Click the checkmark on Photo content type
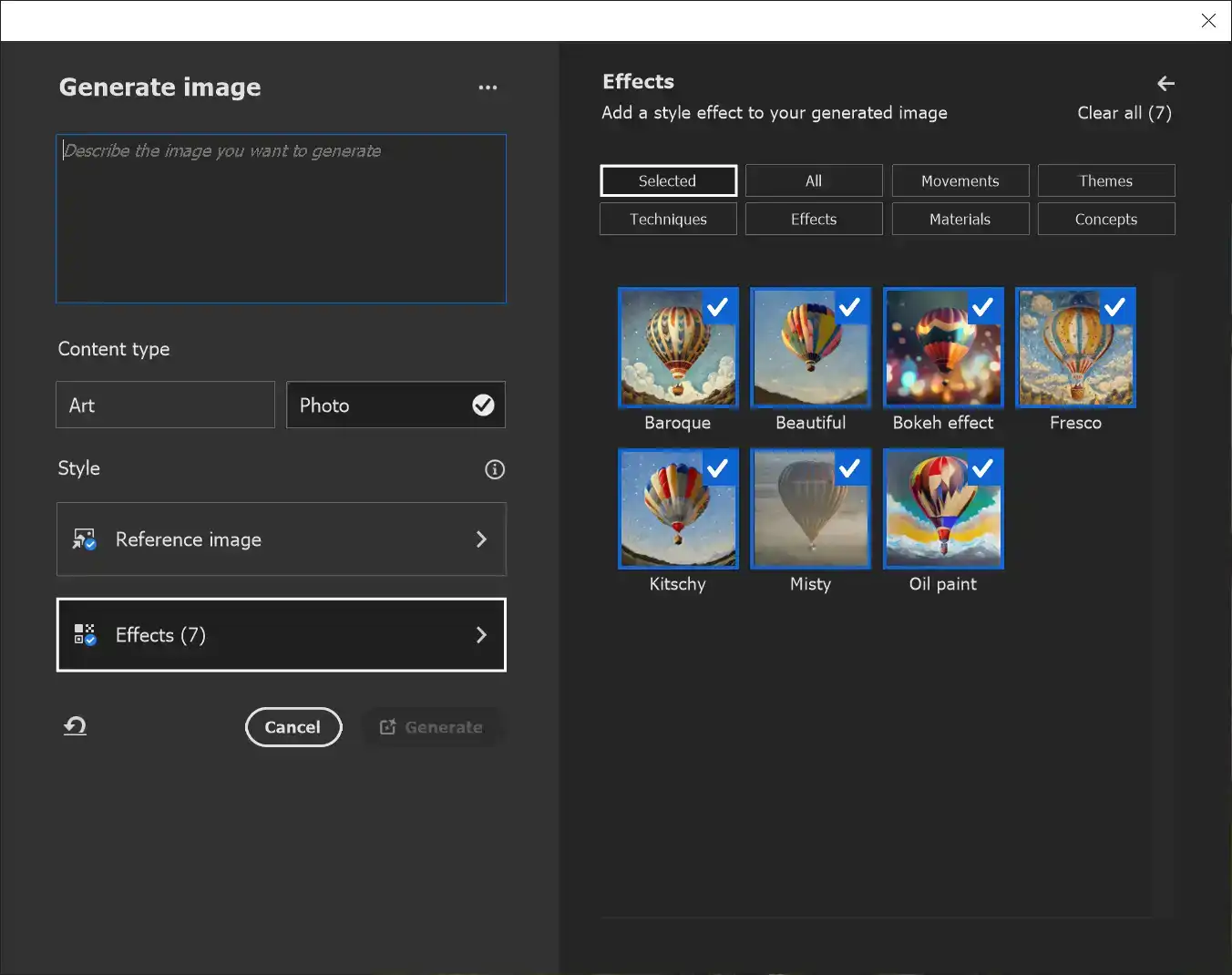1232x975 pixels. [x=484, y=405]
